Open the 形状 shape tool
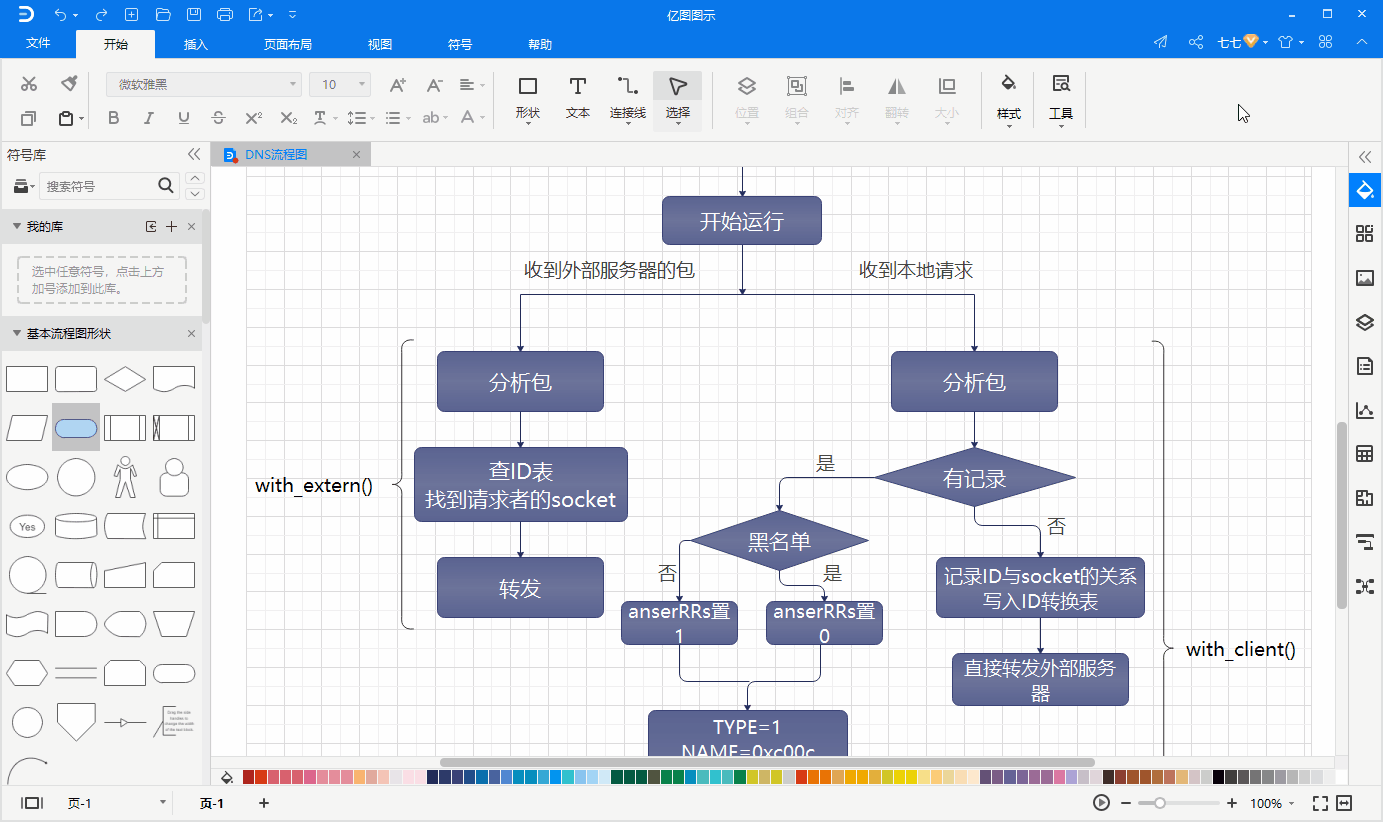 coord(528,99)
